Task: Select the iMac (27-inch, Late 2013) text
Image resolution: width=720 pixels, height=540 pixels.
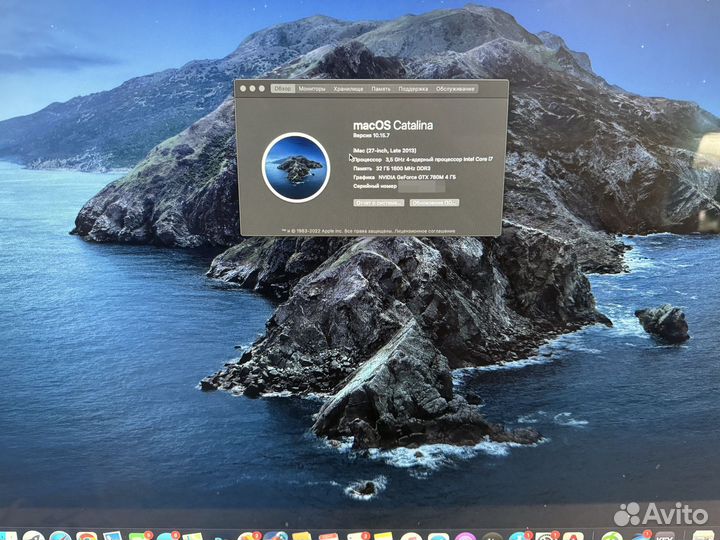Action: click(384, 150)
